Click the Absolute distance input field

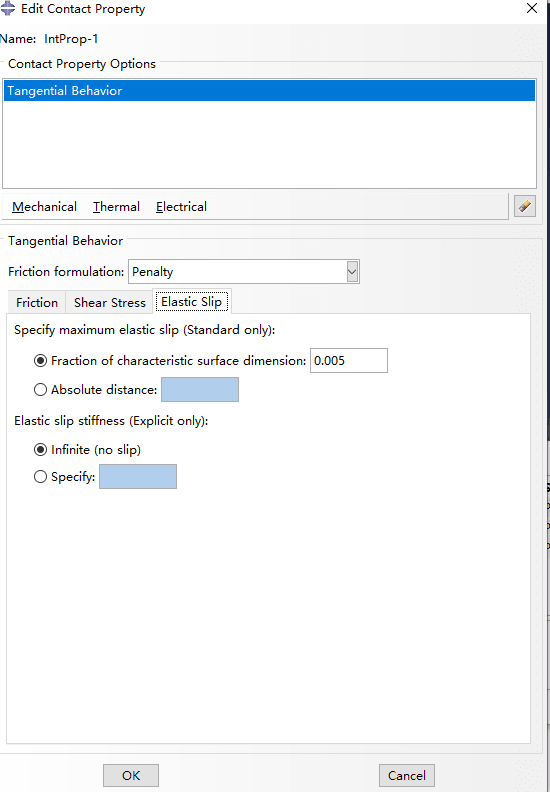200,390
